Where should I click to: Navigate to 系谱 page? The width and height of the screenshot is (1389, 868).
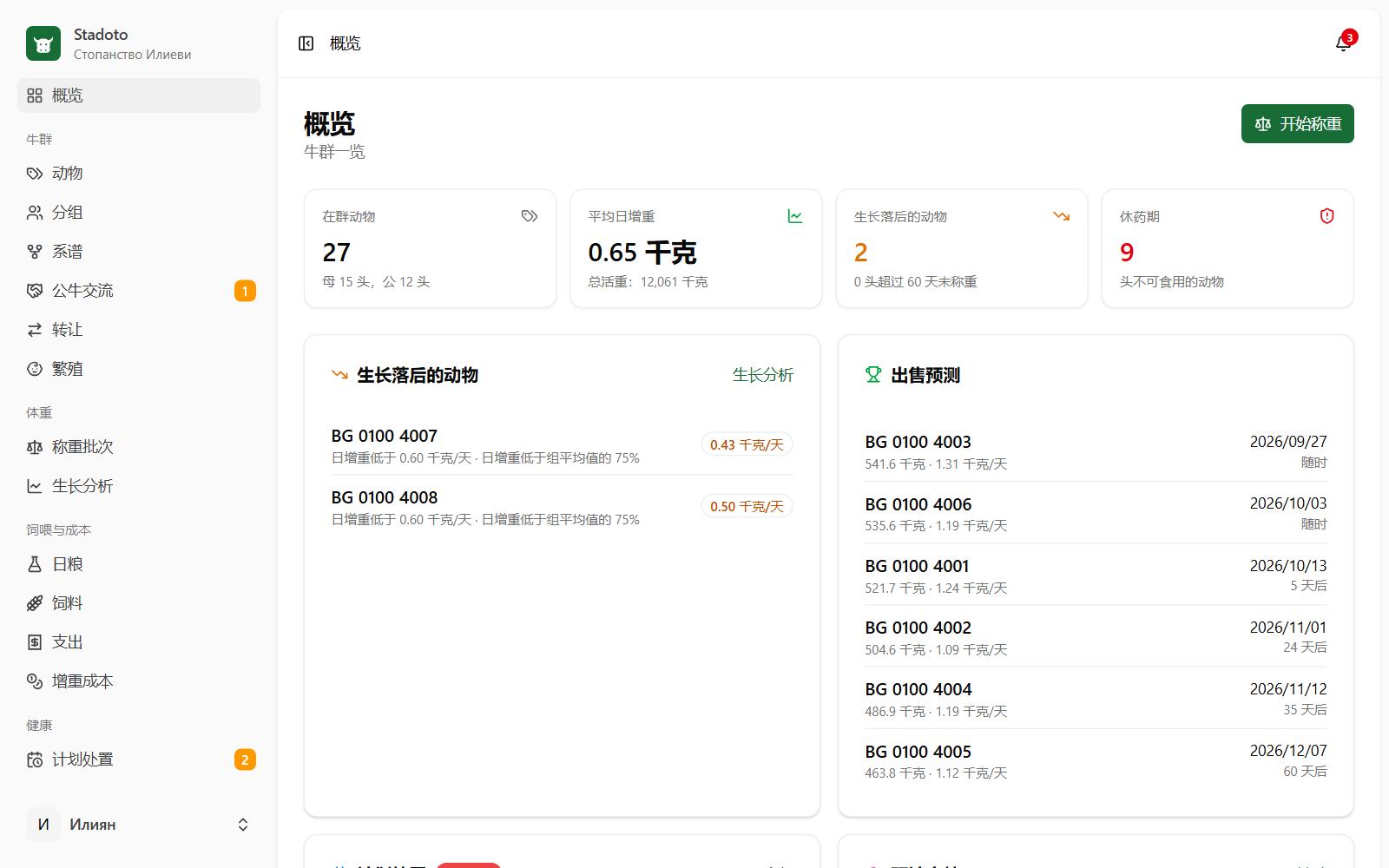point(139,252)
